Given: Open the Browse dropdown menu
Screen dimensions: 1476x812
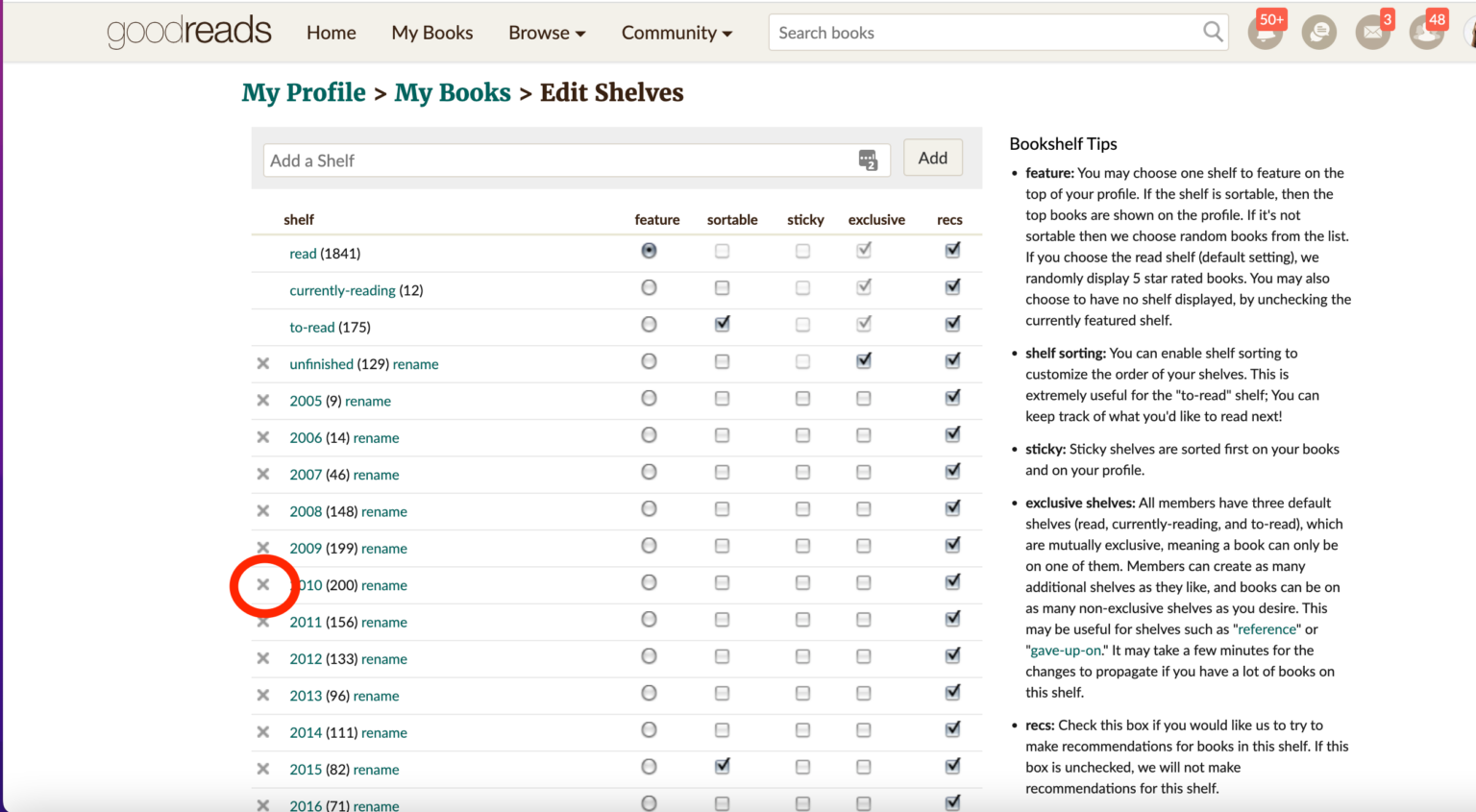Looking at the screenshot, I should click(546, 32).
